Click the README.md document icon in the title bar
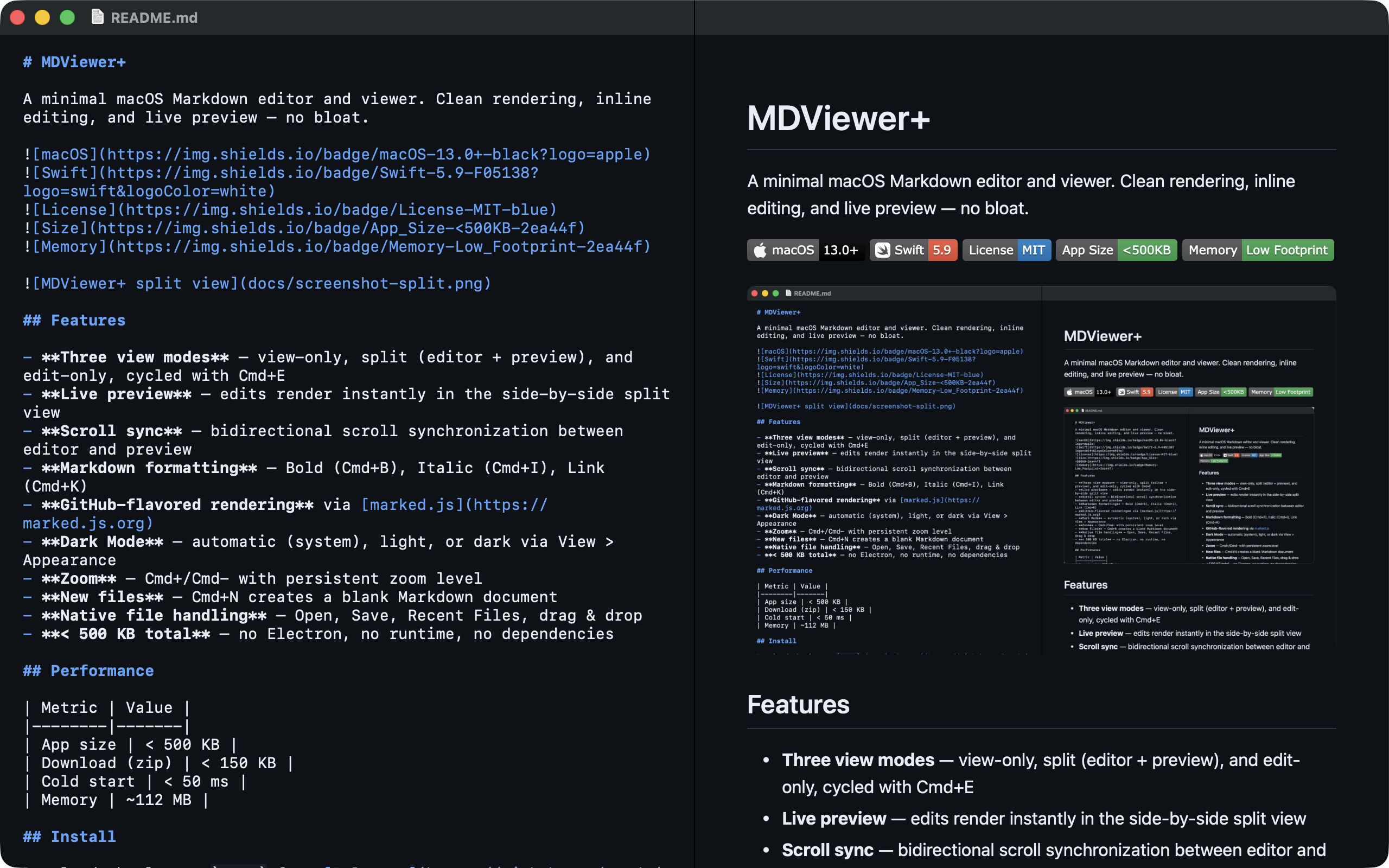 [99, 17]
